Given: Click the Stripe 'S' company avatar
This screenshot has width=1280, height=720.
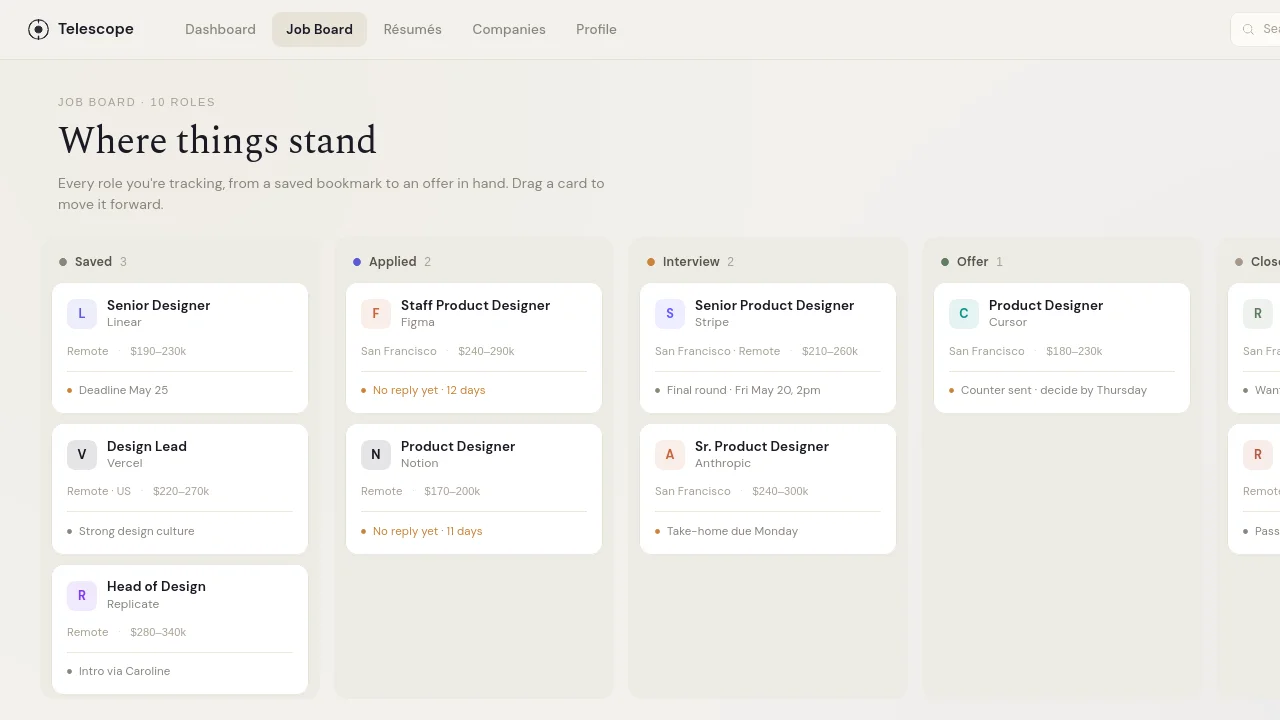Looking at the screenshot, I should point(670,313).
